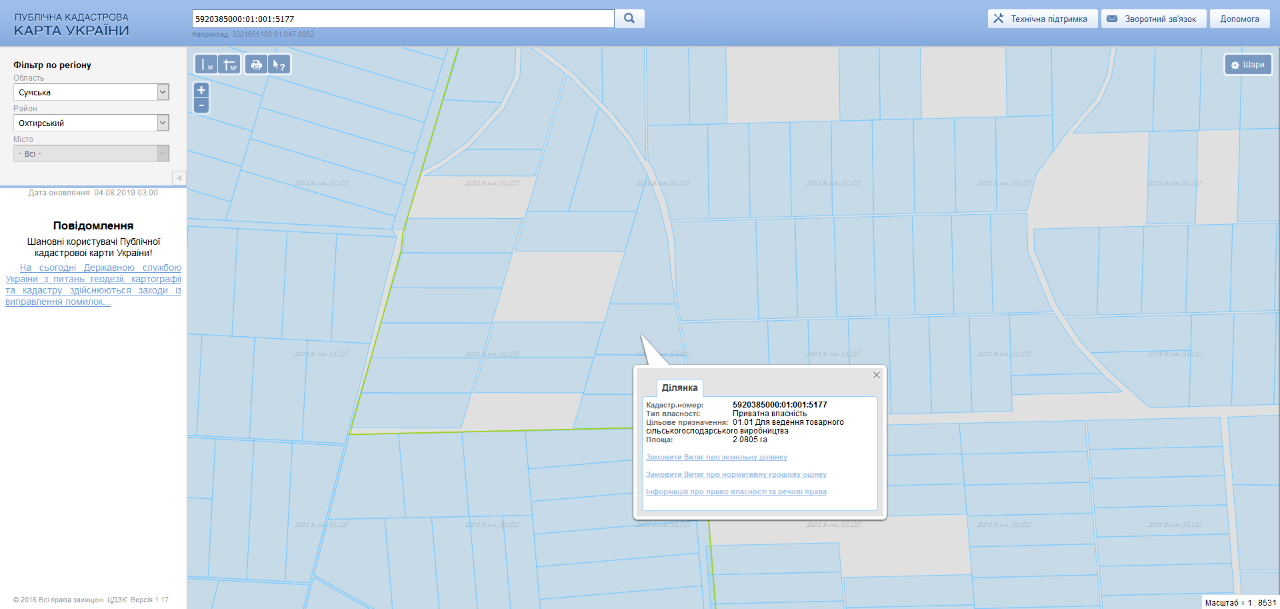Run the cadastral number search

click(x=630, y=18)
